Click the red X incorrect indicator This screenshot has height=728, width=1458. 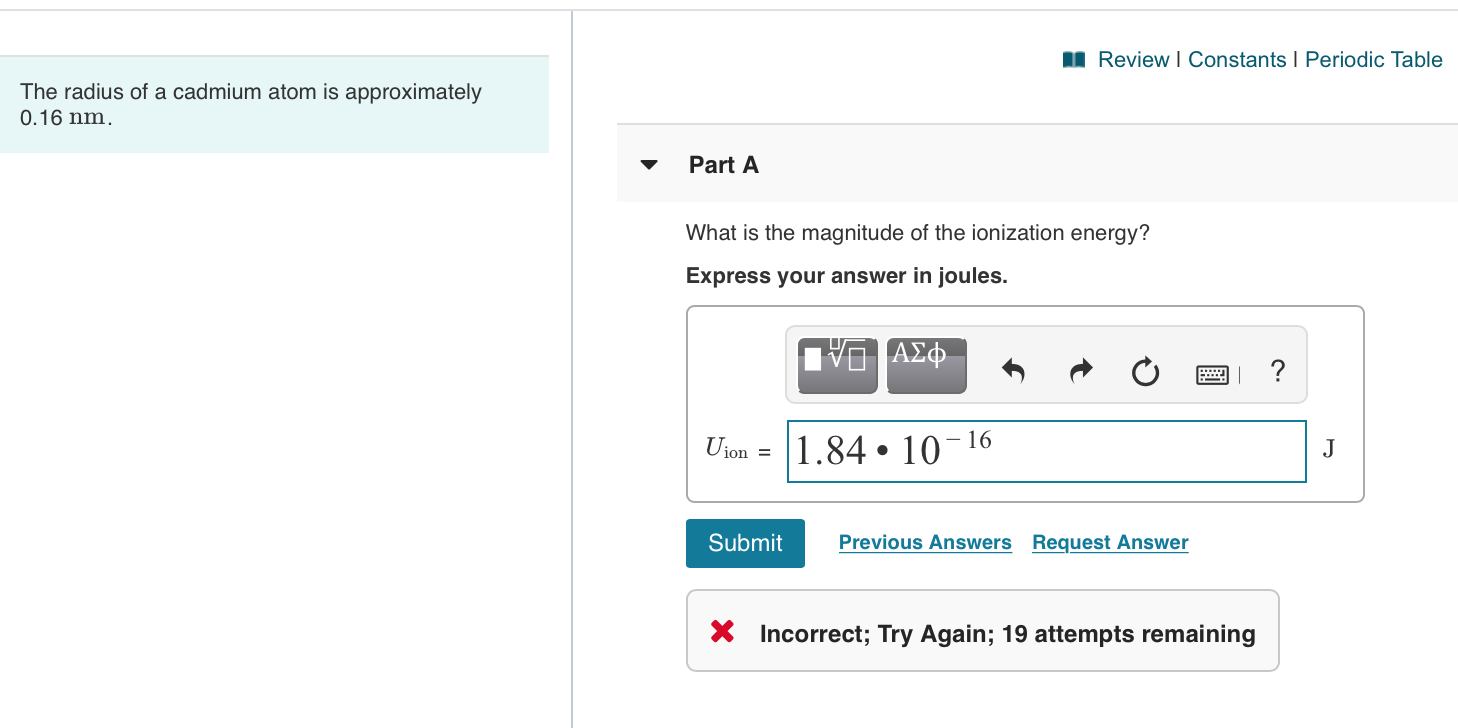coord(723,631)
